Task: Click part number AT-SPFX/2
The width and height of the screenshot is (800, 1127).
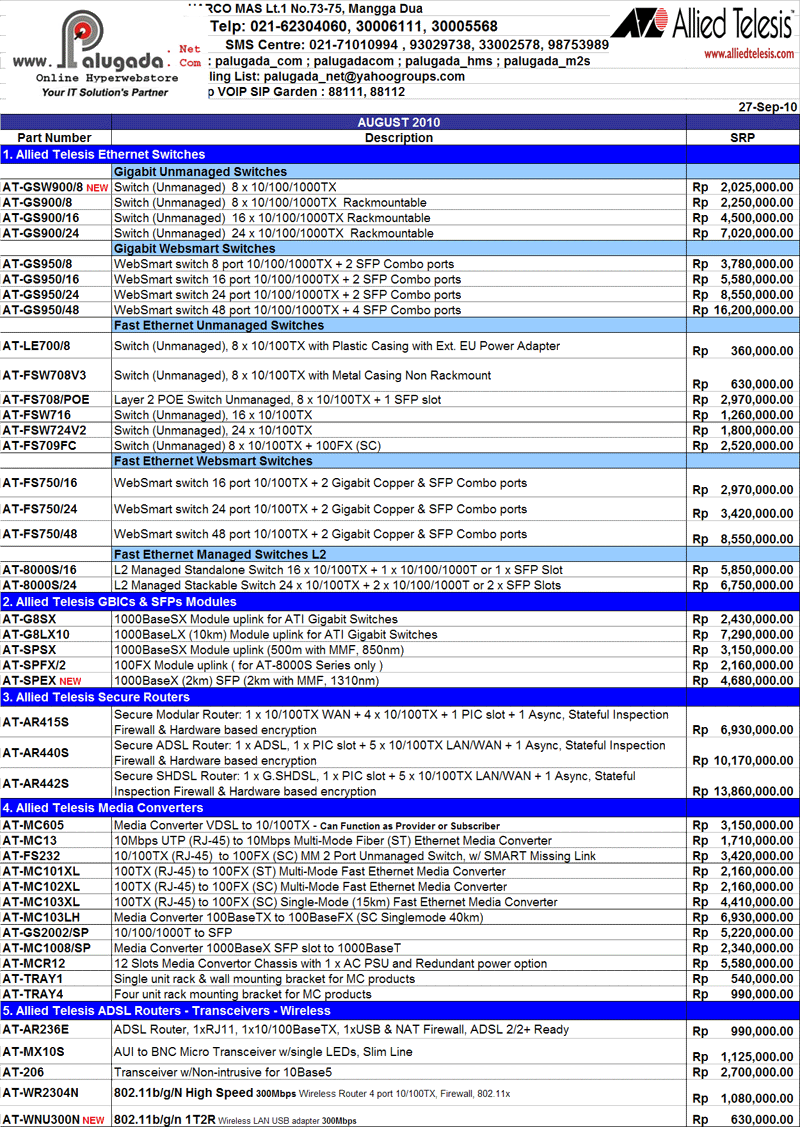Action: [x=34, y=666]
